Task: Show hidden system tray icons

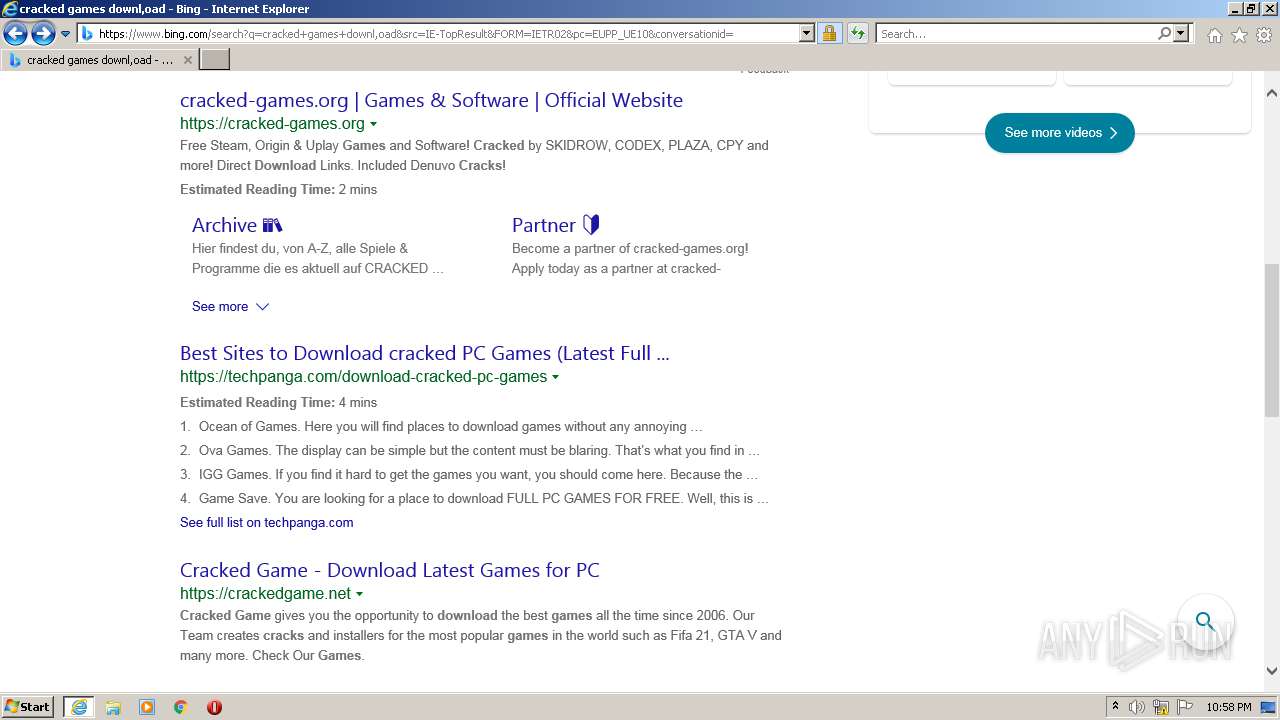Action: pos(1115,707)
